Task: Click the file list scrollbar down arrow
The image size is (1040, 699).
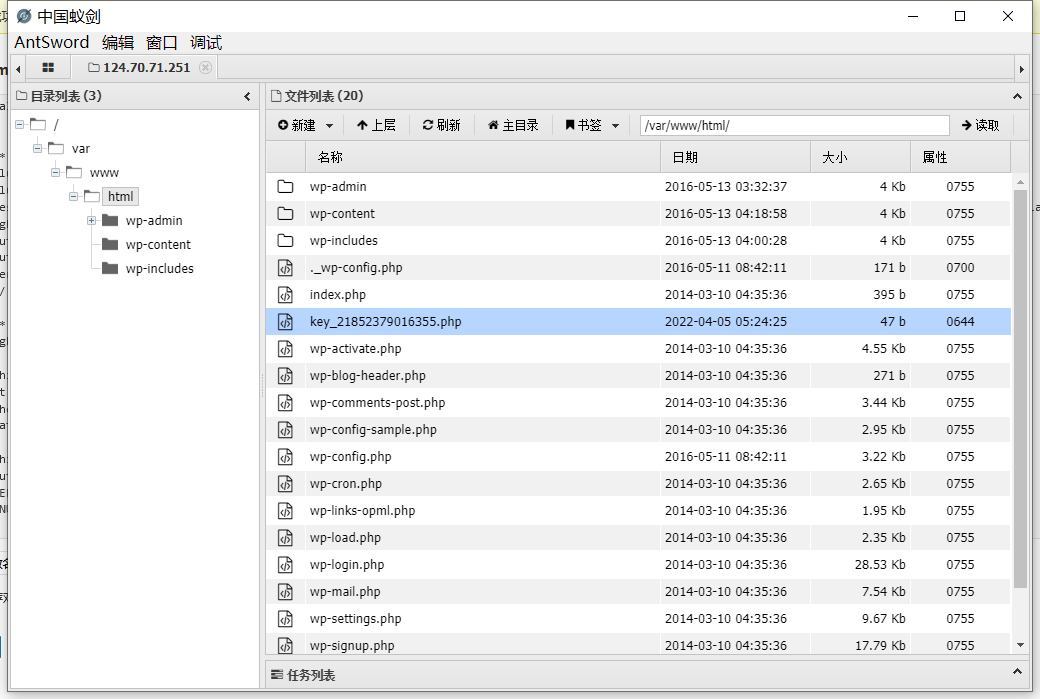Action: 1020,645
